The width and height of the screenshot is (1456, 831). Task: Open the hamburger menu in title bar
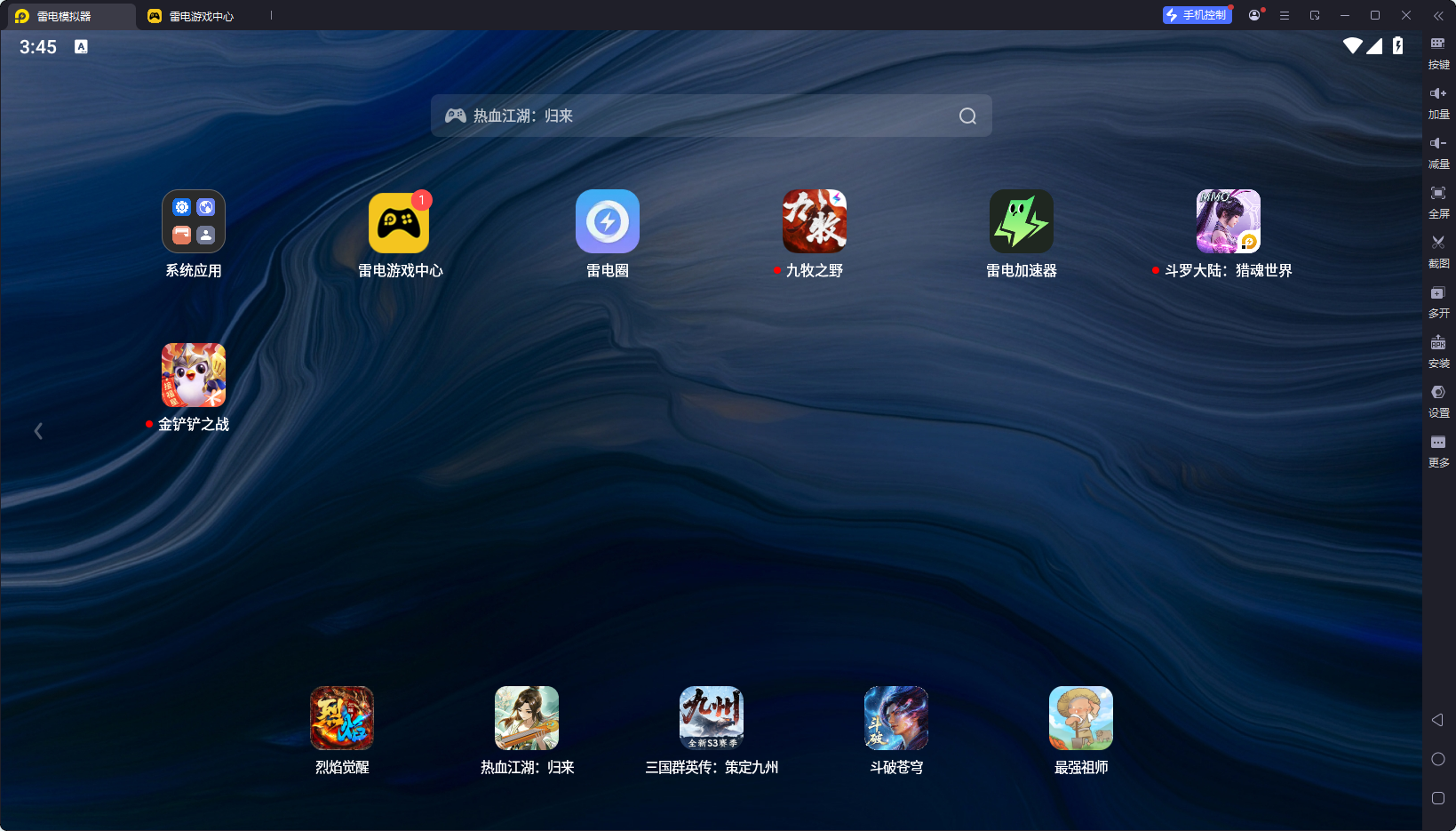[1285, 15]
